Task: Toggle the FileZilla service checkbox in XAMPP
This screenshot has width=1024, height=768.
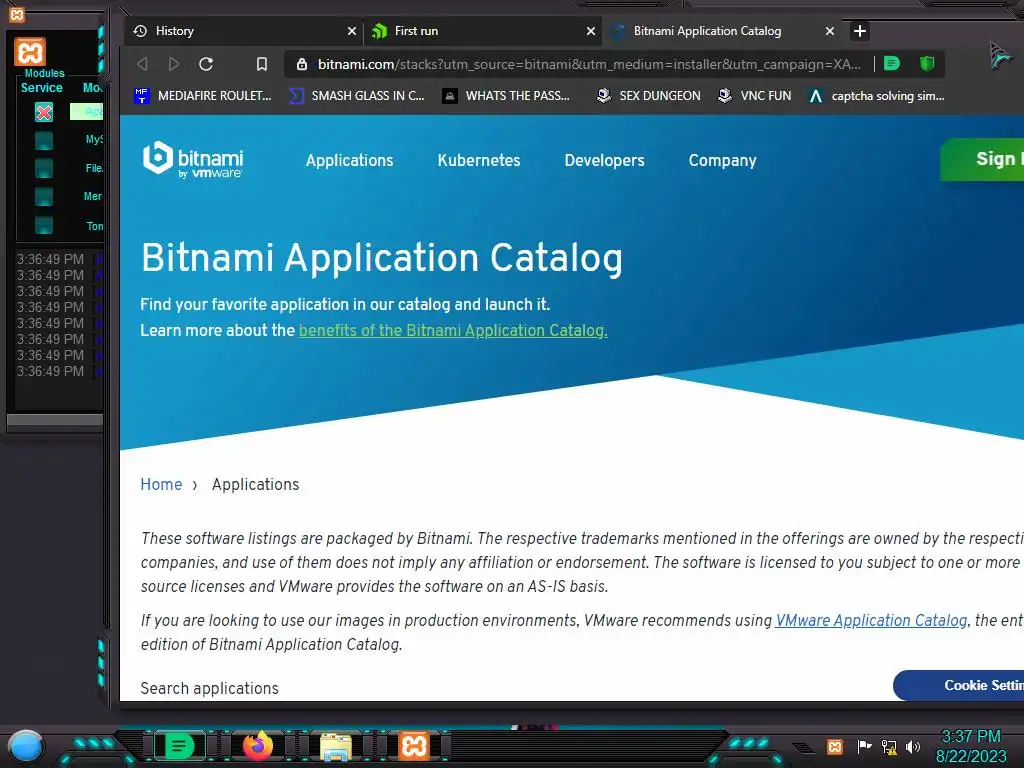Action: 44,168
